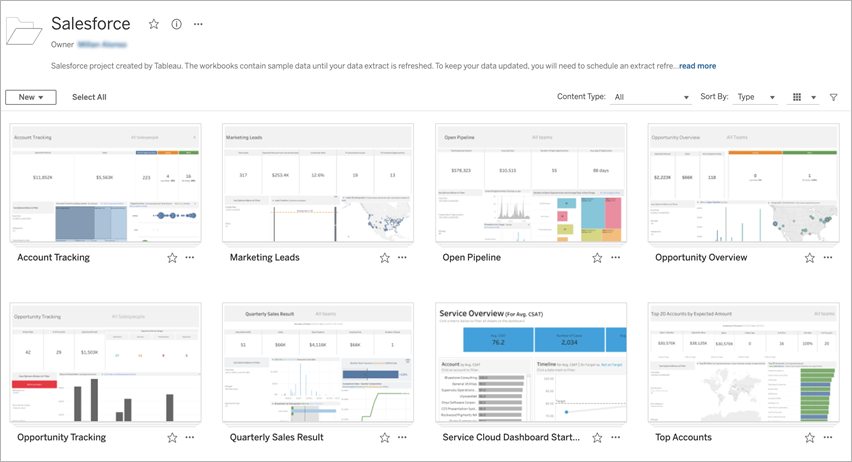Screen dimensions: 852x462
Task: Click the Service Overview dashboard thumbnail
Action: tap(531, 363)
